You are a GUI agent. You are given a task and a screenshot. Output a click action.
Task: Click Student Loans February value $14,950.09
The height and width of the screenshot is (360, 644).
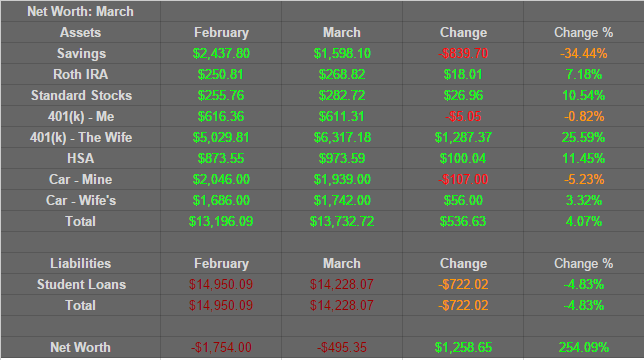click(221, 284)
